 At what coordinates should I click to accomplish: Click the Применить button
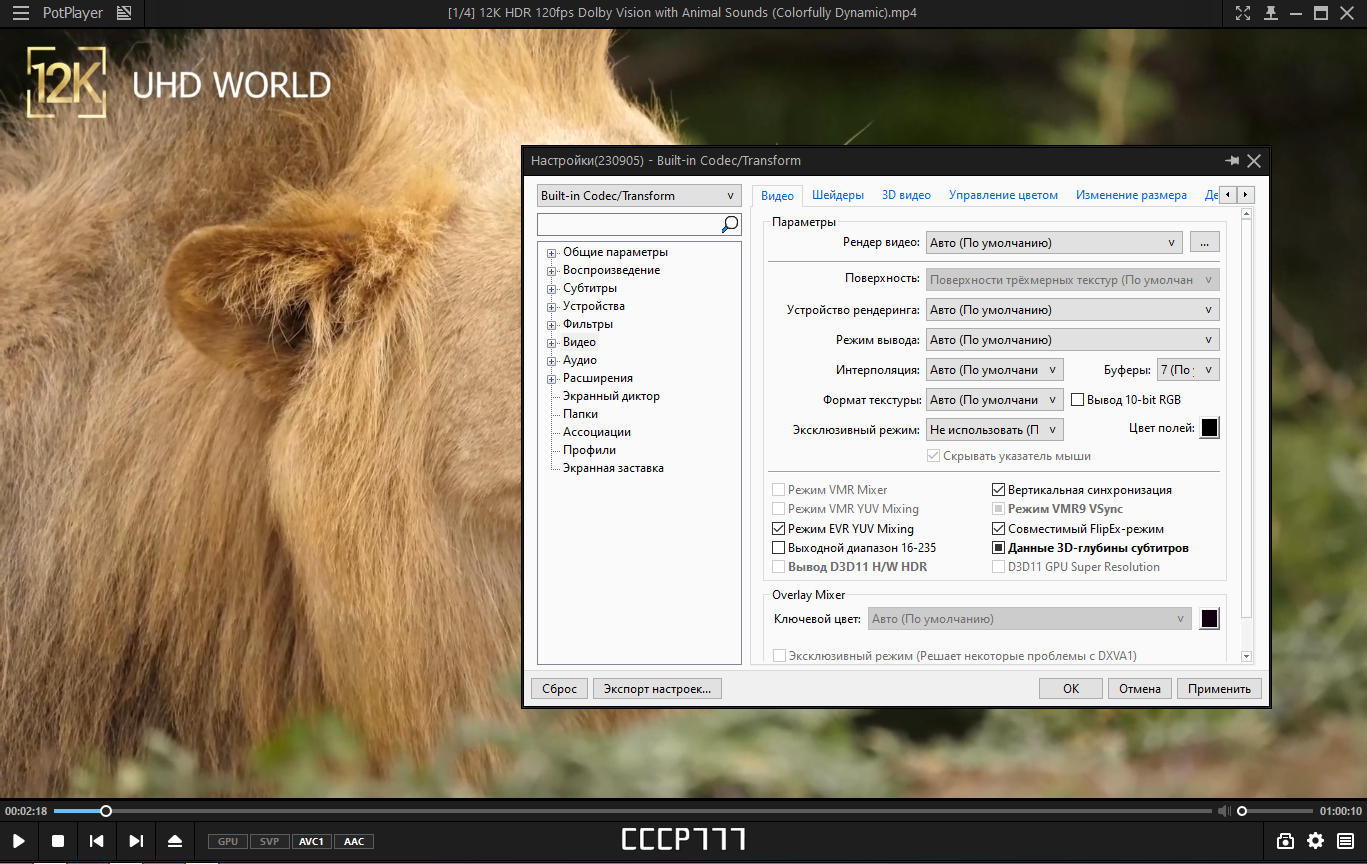pos(1219,689)
